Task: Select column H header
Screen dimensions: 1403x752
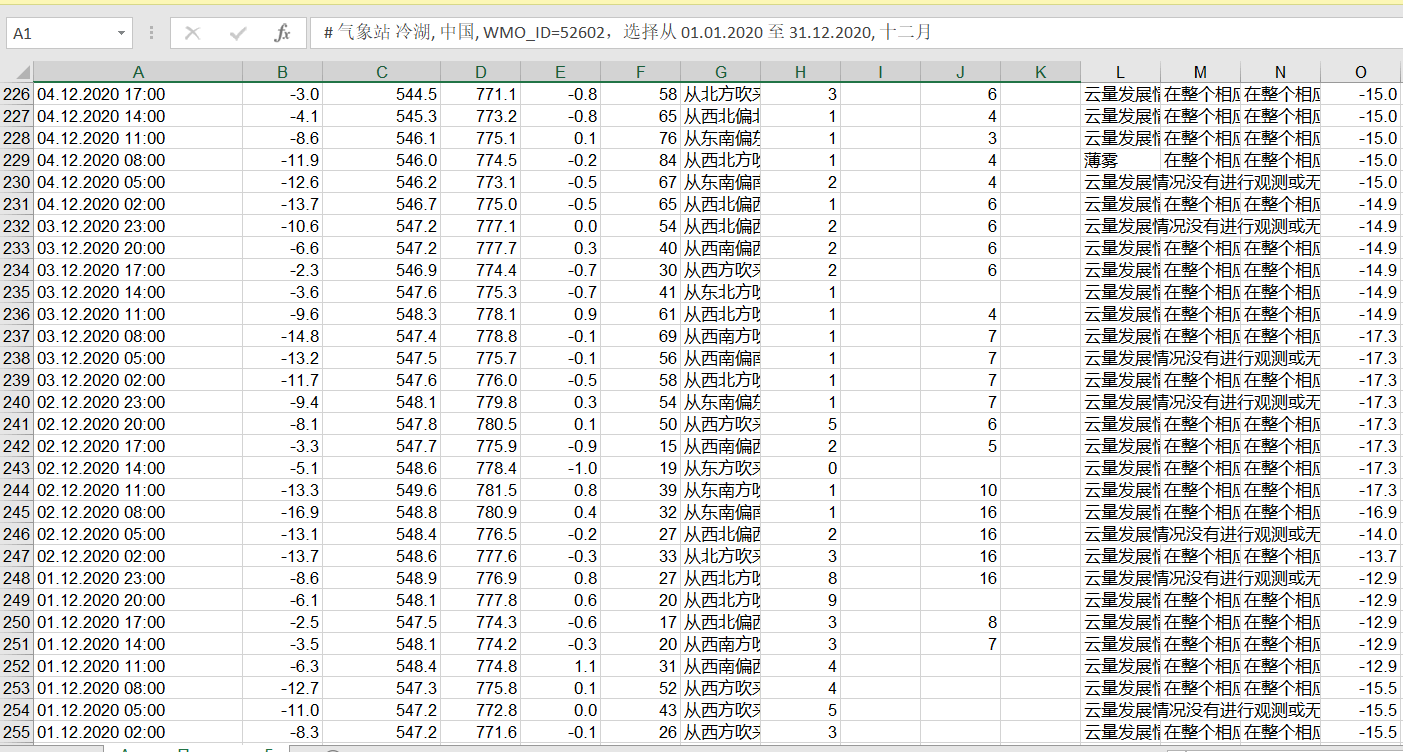Action: (x=800, y=72)
